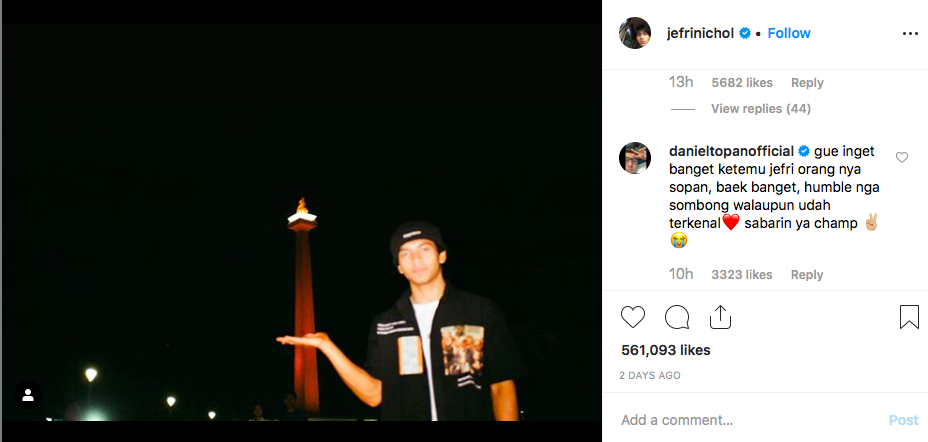Follow the jefrinichol account
This screenshot has width=928, height=442.
789,33
